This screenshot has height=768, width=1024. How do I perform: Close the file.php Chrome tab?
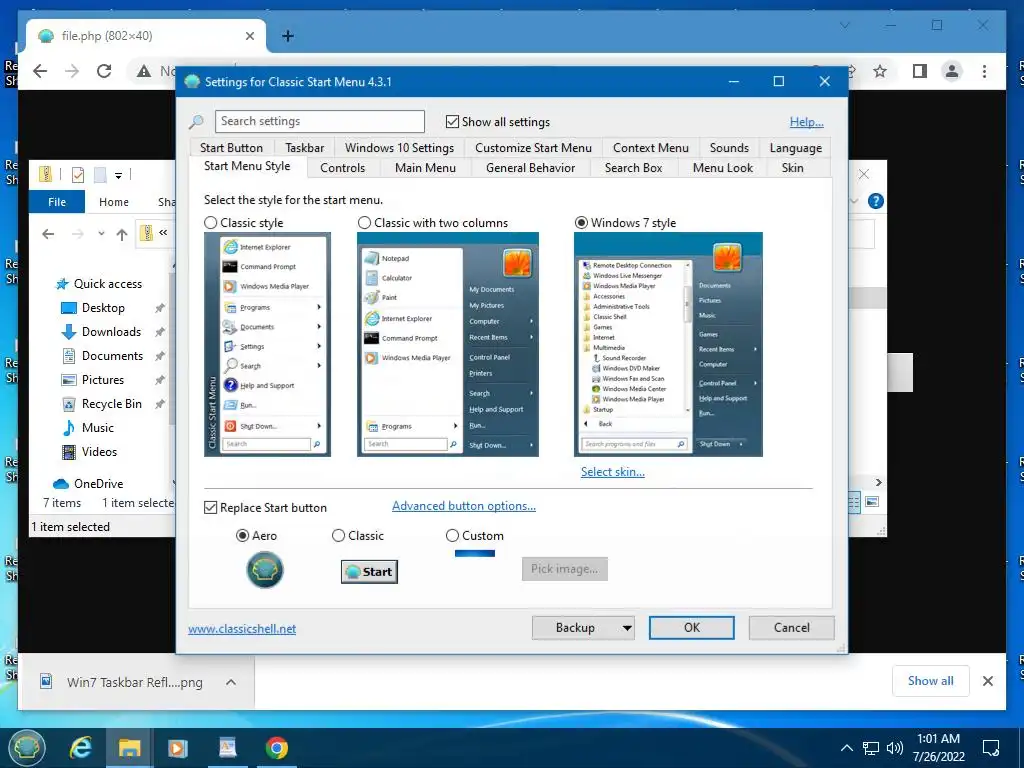(x=249, y=36)
